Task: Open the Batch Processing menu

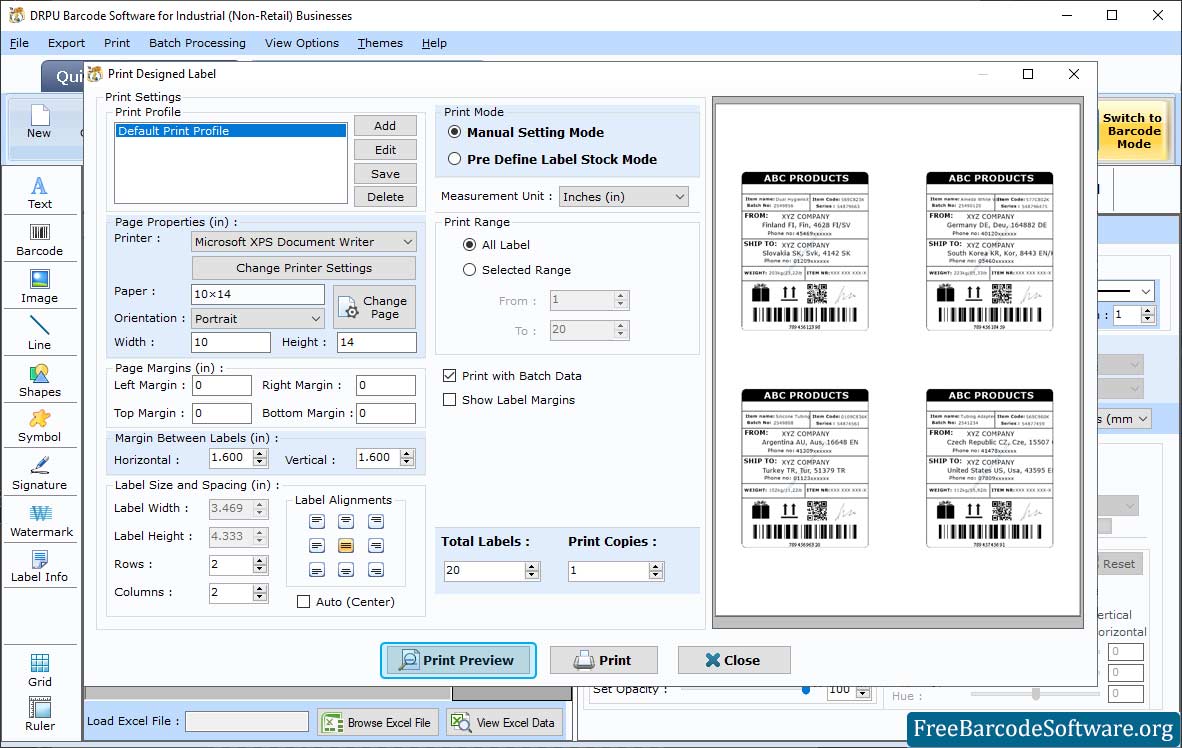Action: pyautogui.click(x=198, y=43)
